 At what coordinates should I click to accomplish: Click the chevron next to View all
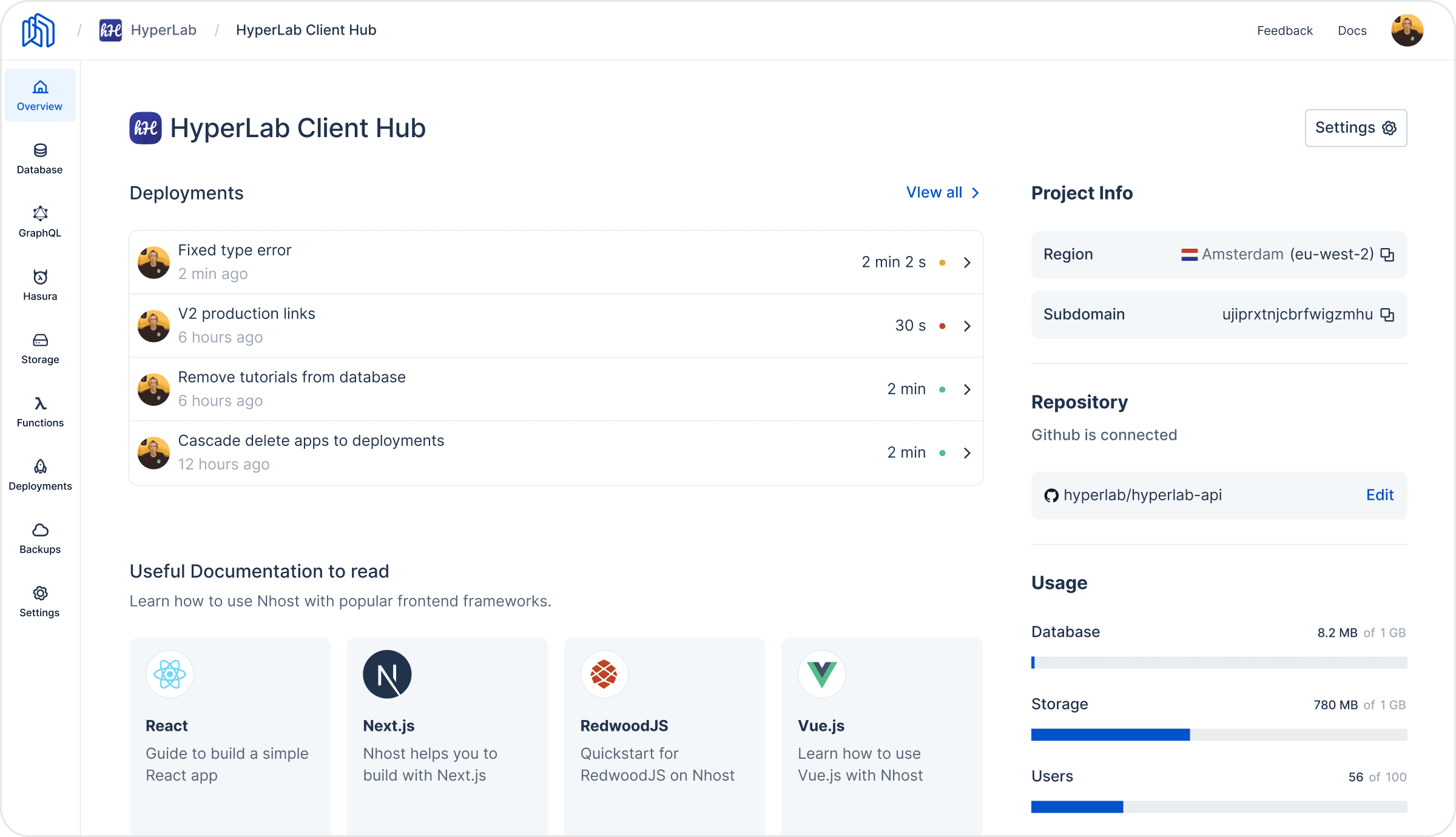click(976, 193)
